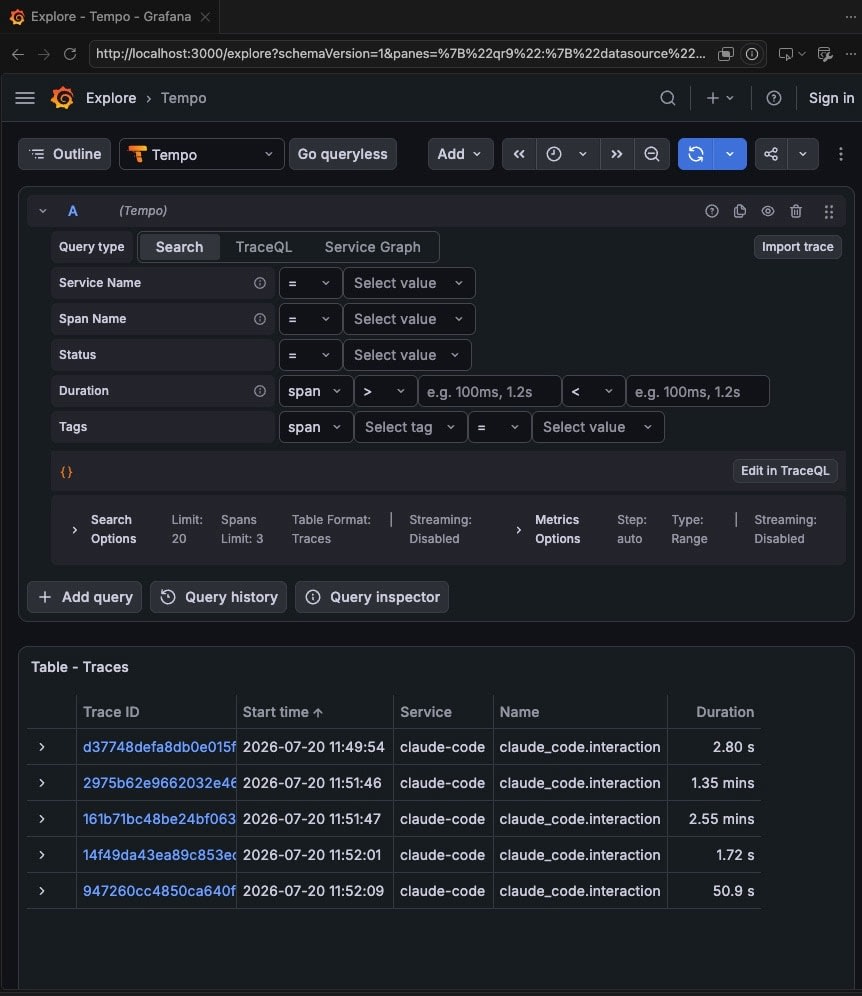
Task: Open refresh interval dropdown arrow
Action: 730,154
